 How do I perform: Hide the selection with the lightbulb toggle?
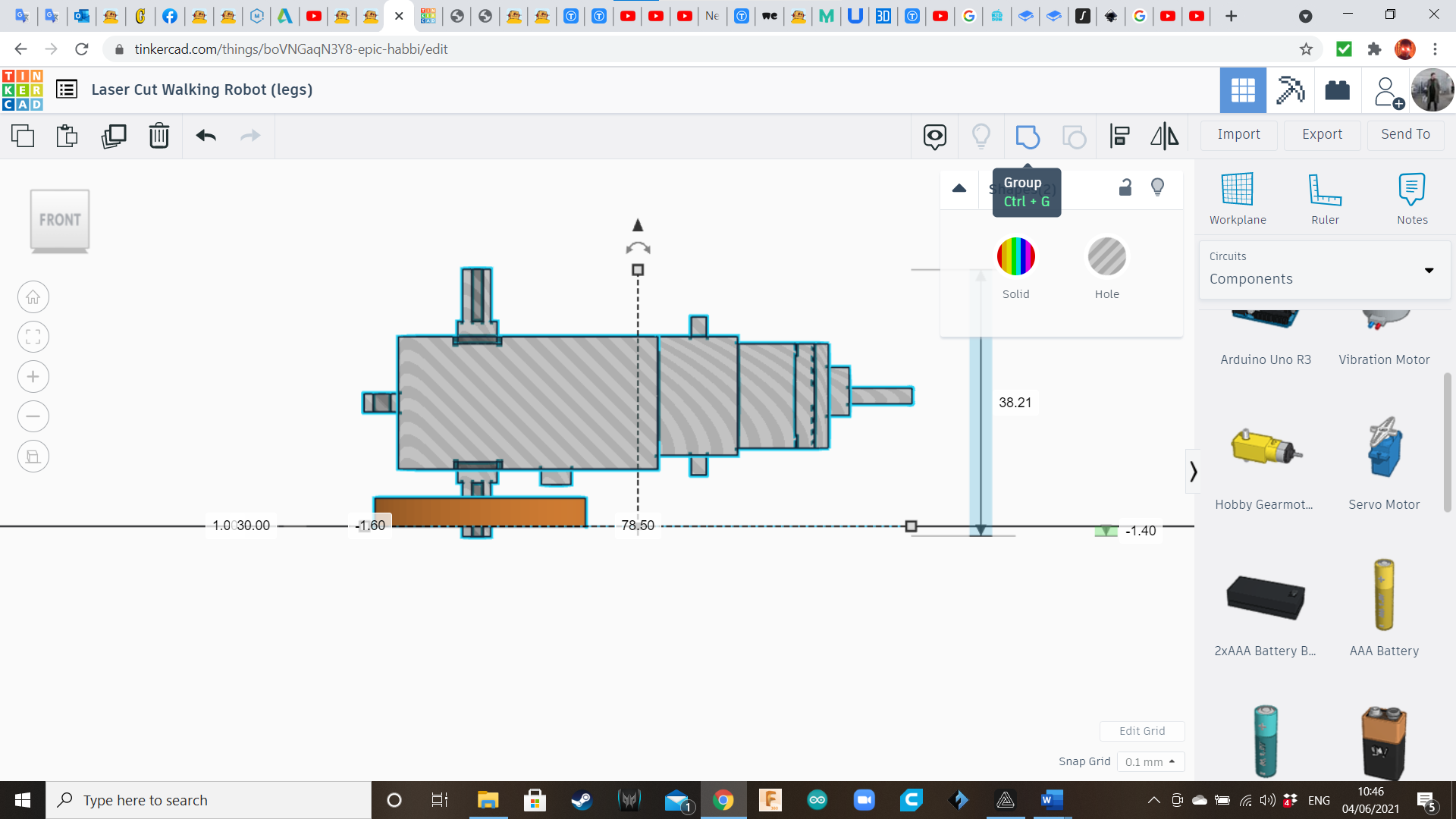click(1157, 187)
